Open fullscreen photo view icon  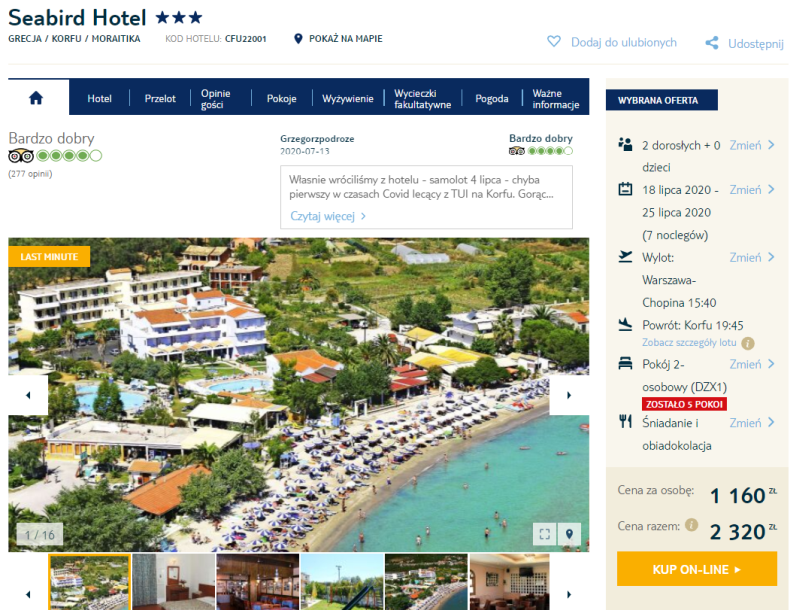click(544, 534)
